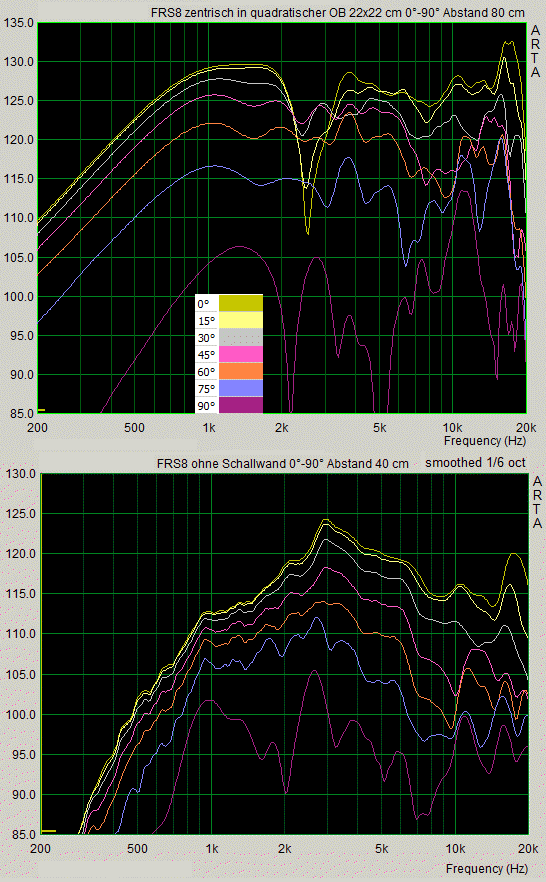The height and width of the screenshot is (882, 546).
Task: Click the '20k' x-axis value of top graph
Action: [x=526, y=428]
